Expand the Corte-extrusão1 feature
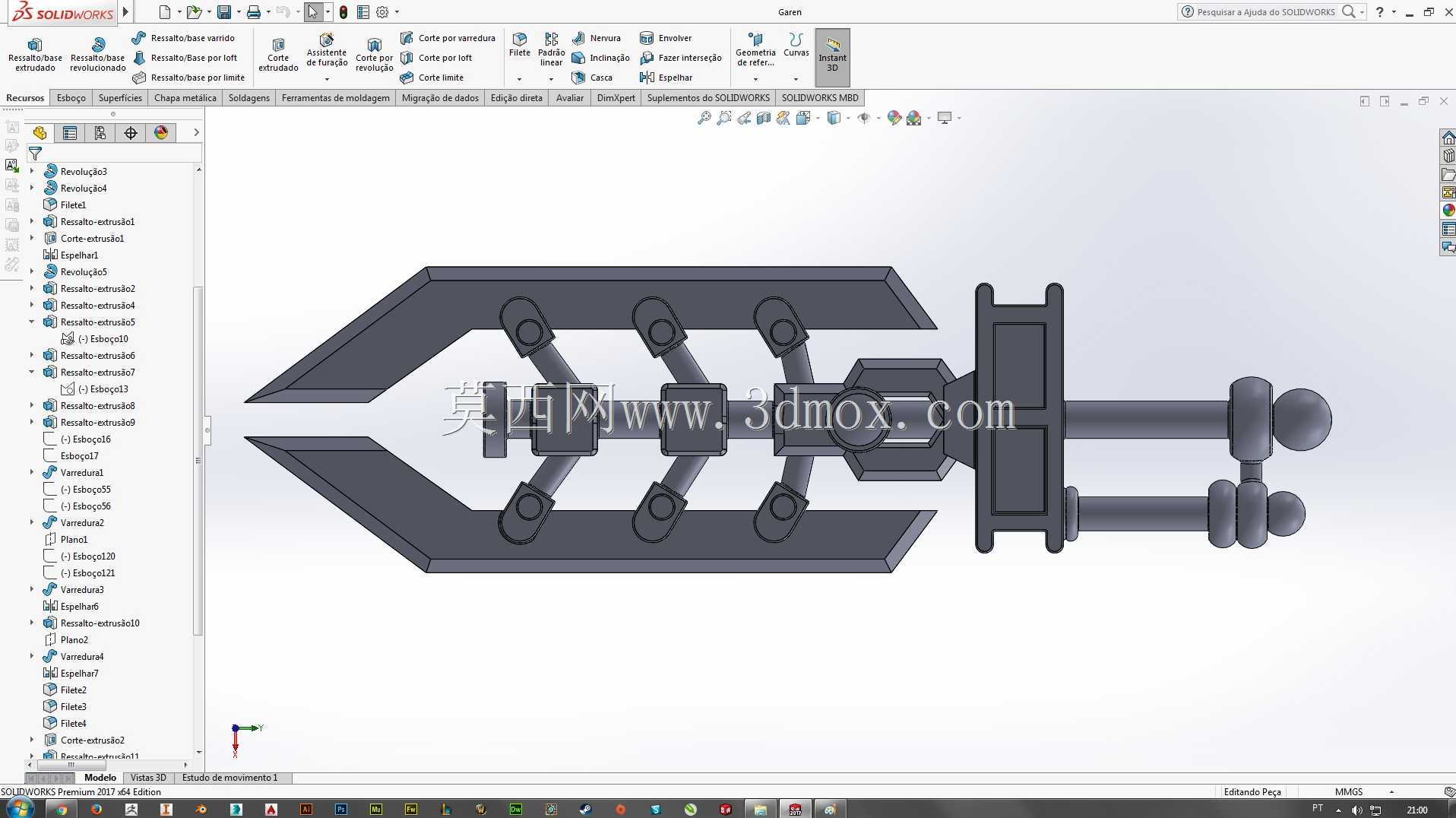The width and height of the screenshot is (1456, 818). 32,238
